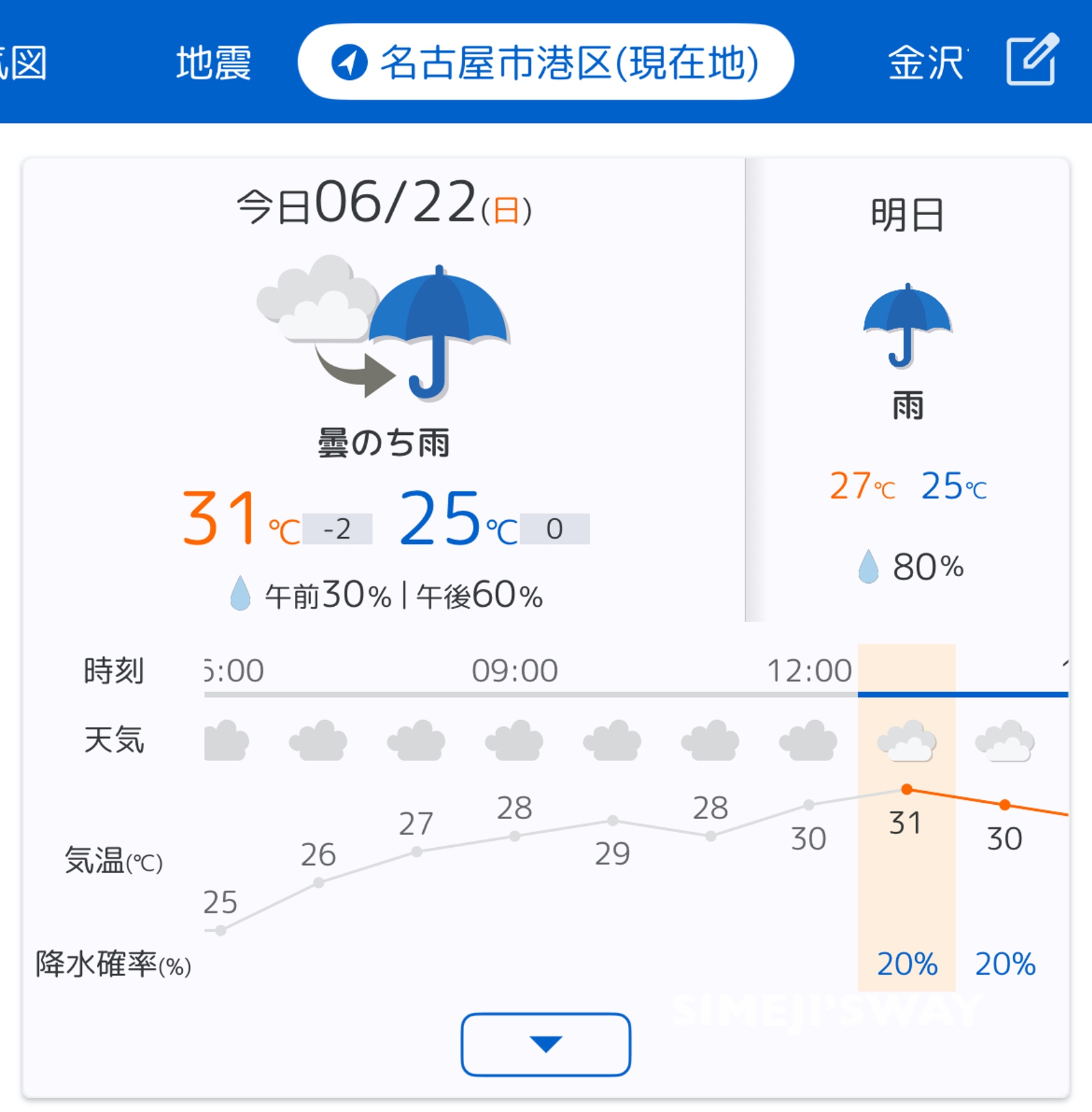The height and width of the screenshot is (1112, 1092).
Task: Tap the 31 temperature point on graph
Action: (x=906, y=789)
